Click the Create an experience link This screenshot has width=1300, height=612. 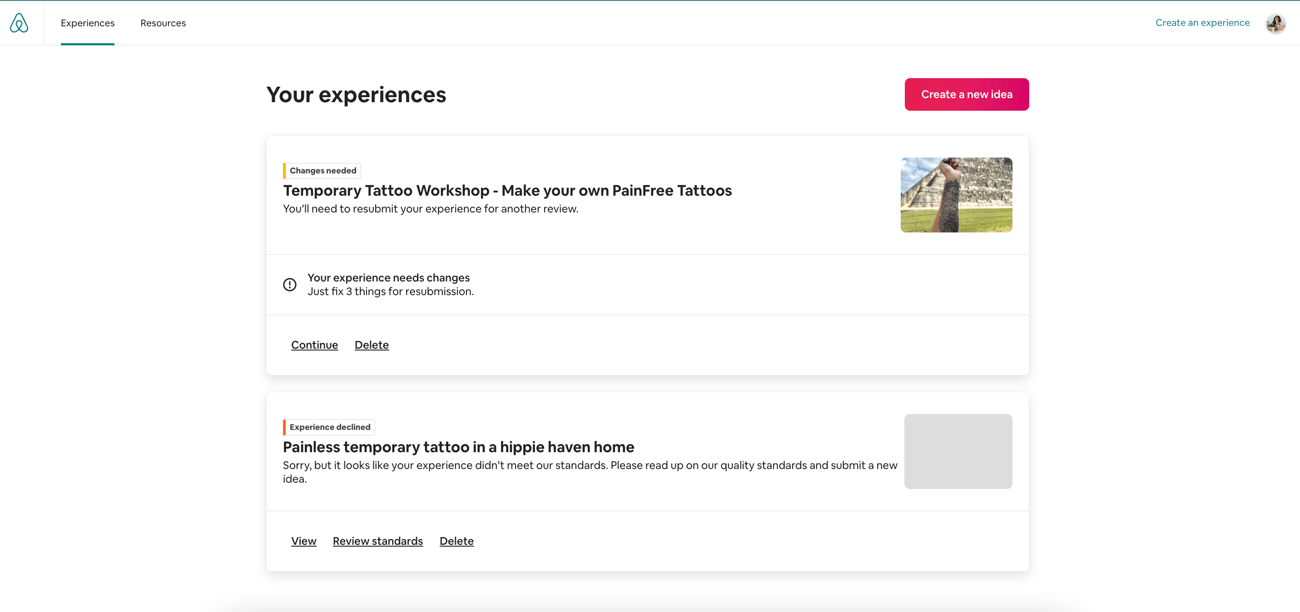(x=1202, y=23)
